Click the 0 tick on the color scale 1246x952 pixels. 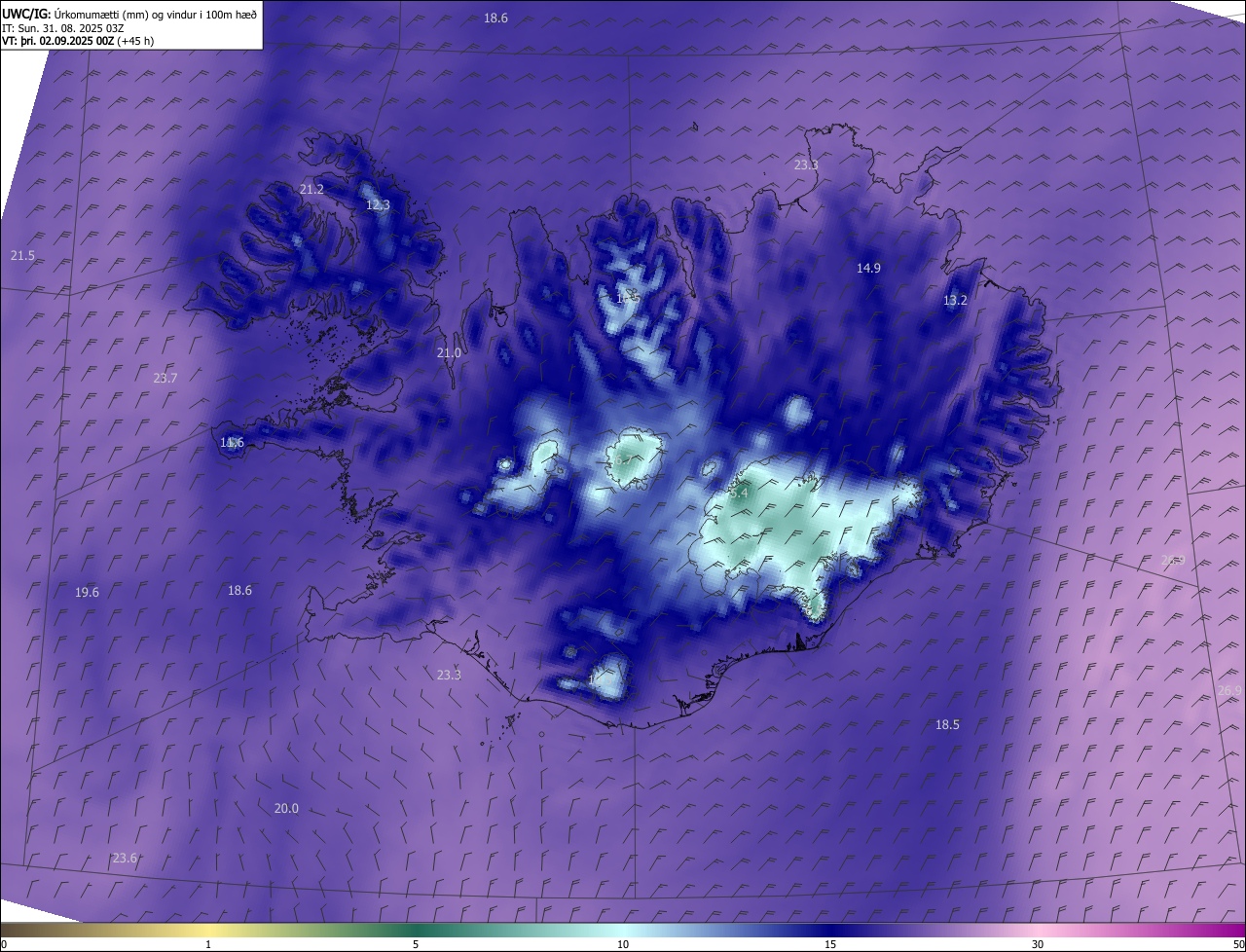[4, 945]
